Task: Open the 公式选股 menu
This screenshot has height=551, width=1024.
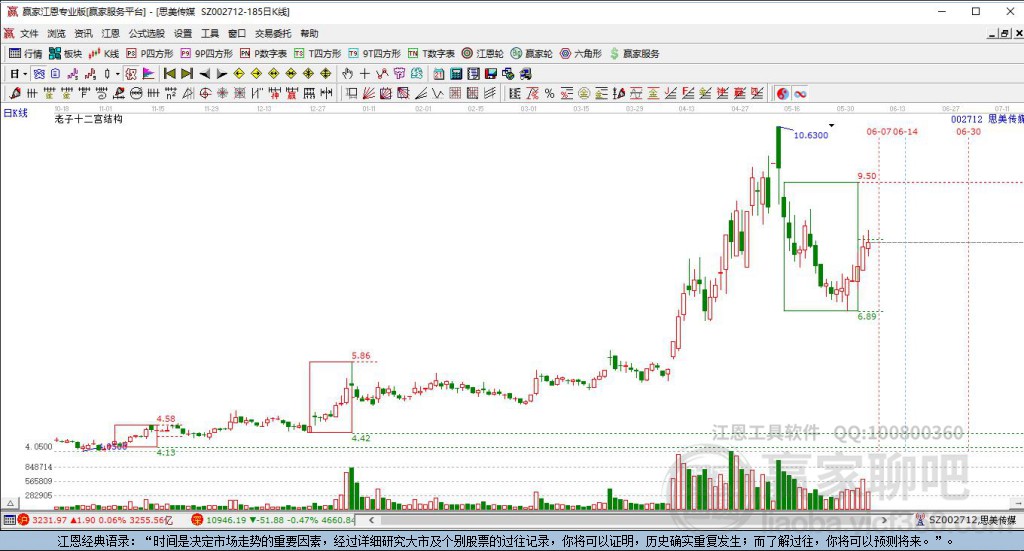Action: click(x=146, y=33)
